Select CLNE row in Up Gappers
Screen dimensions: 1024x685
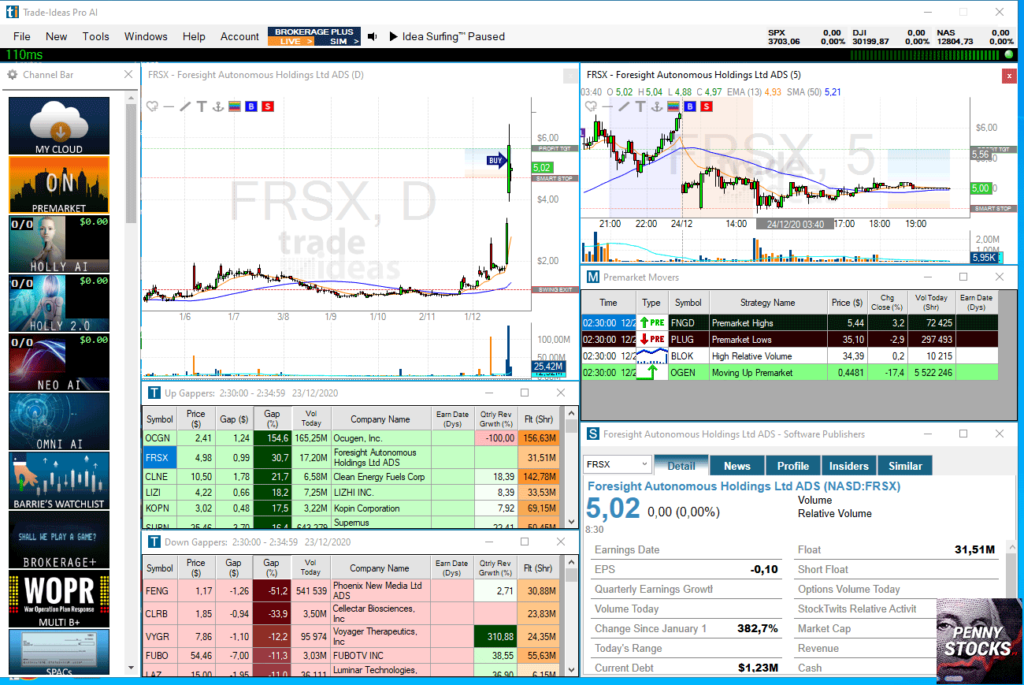tap(351, 477)
